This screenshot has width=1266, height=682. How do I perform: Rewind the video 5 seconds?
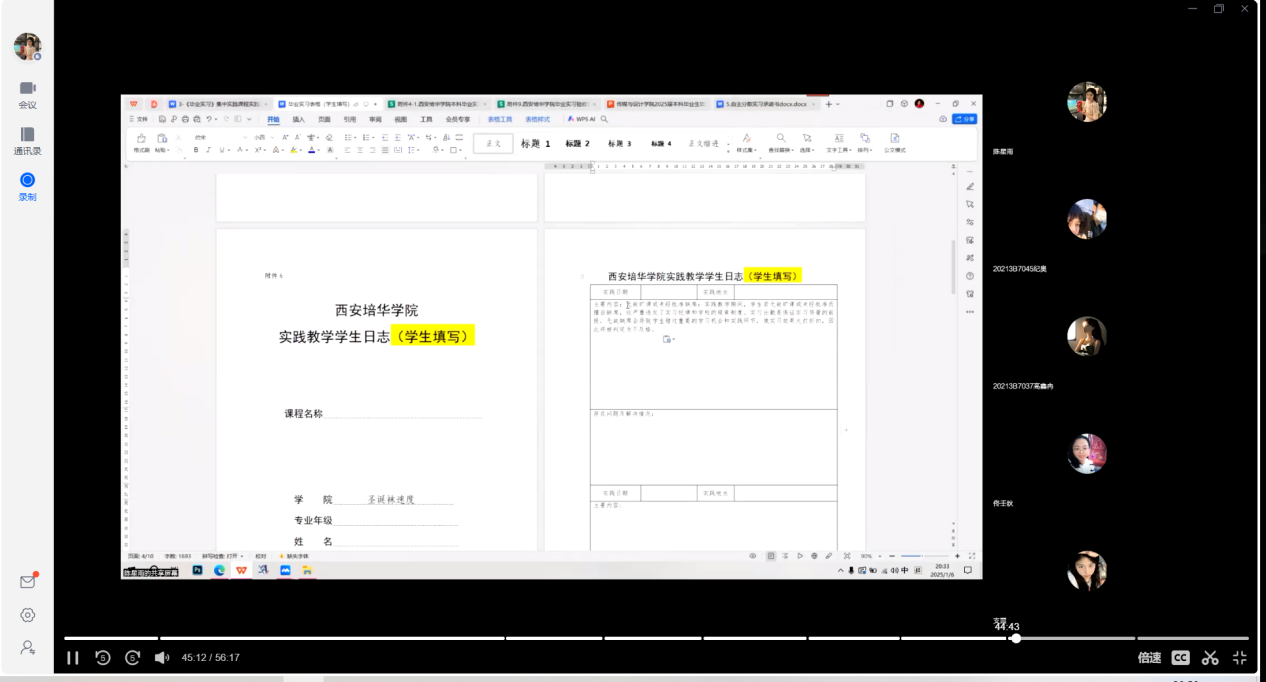point(103,658)
